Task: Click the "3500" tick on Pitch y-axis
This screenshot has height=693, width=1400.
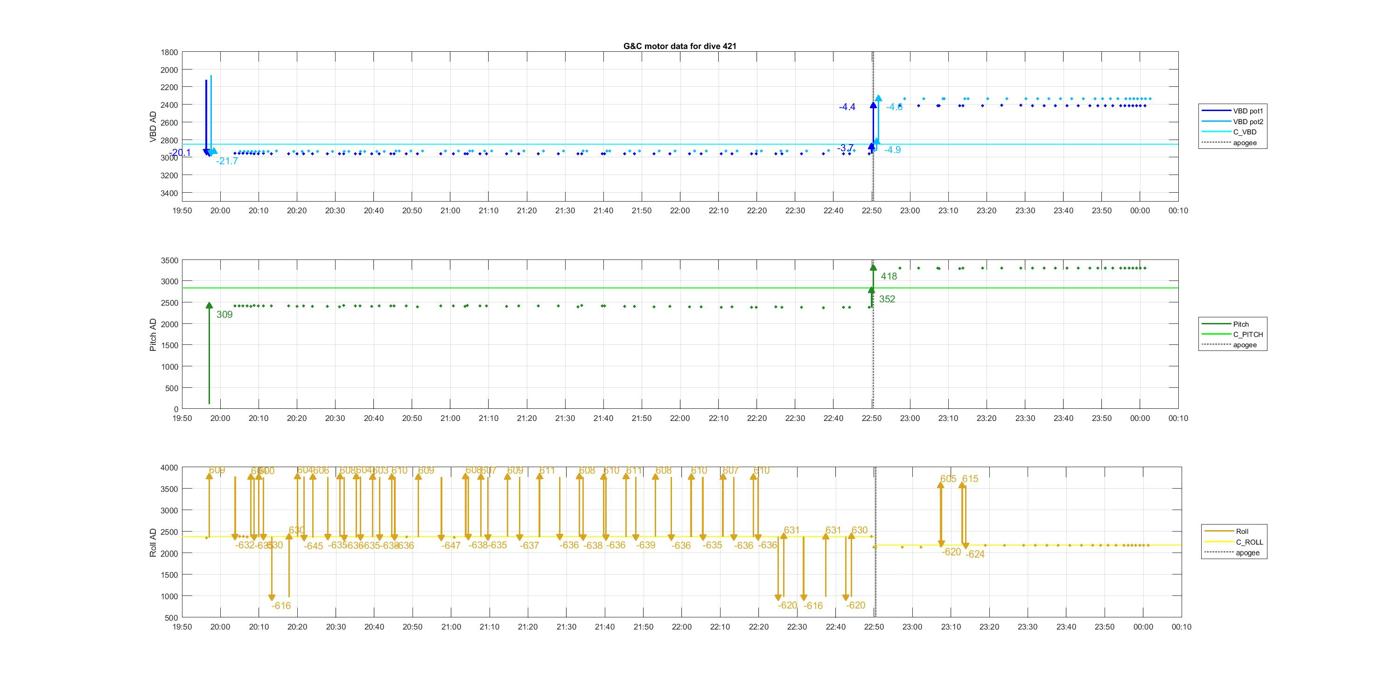Action: pyautogui.click(x=169, y=260)
